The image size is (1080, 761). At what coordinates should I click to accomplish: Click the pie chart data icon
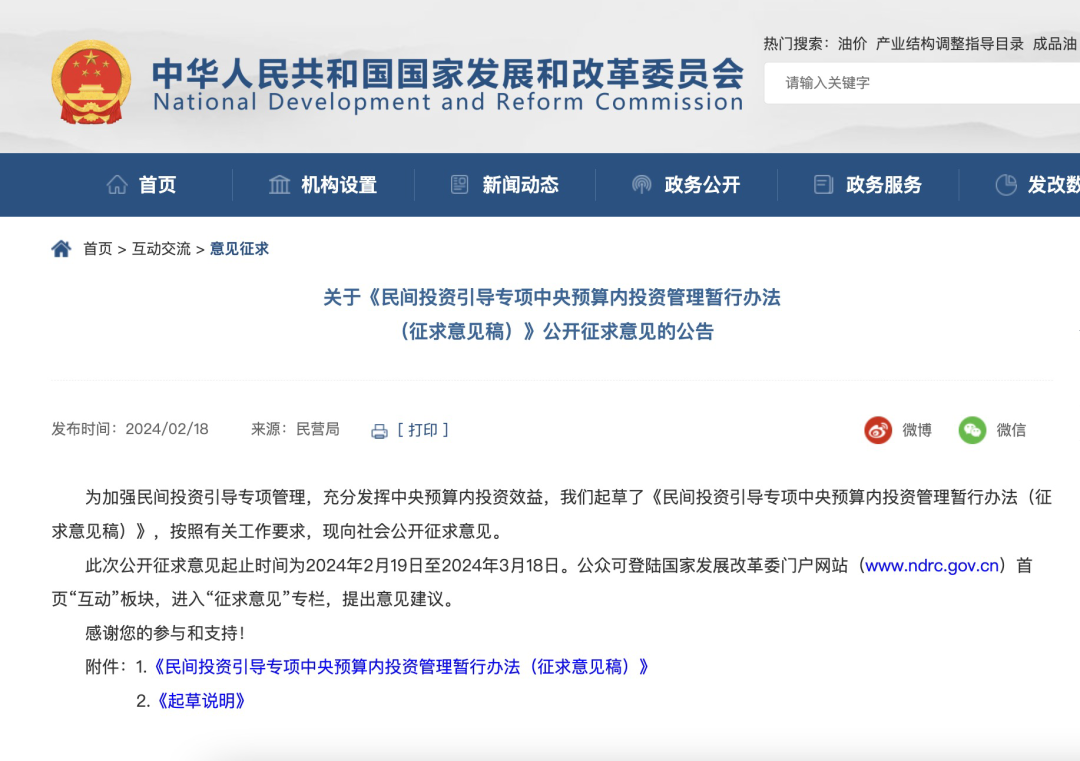coord(1006,185)
